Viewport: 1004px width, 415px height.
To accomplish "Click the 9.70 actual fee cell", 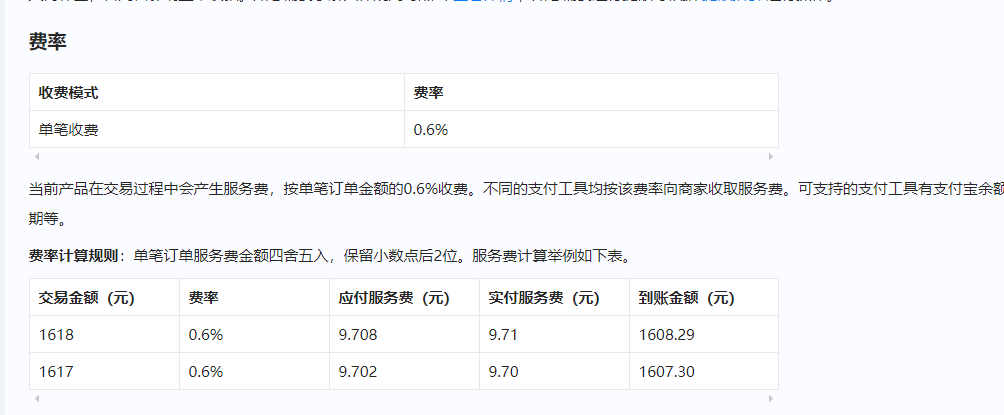I will (505, 371).
